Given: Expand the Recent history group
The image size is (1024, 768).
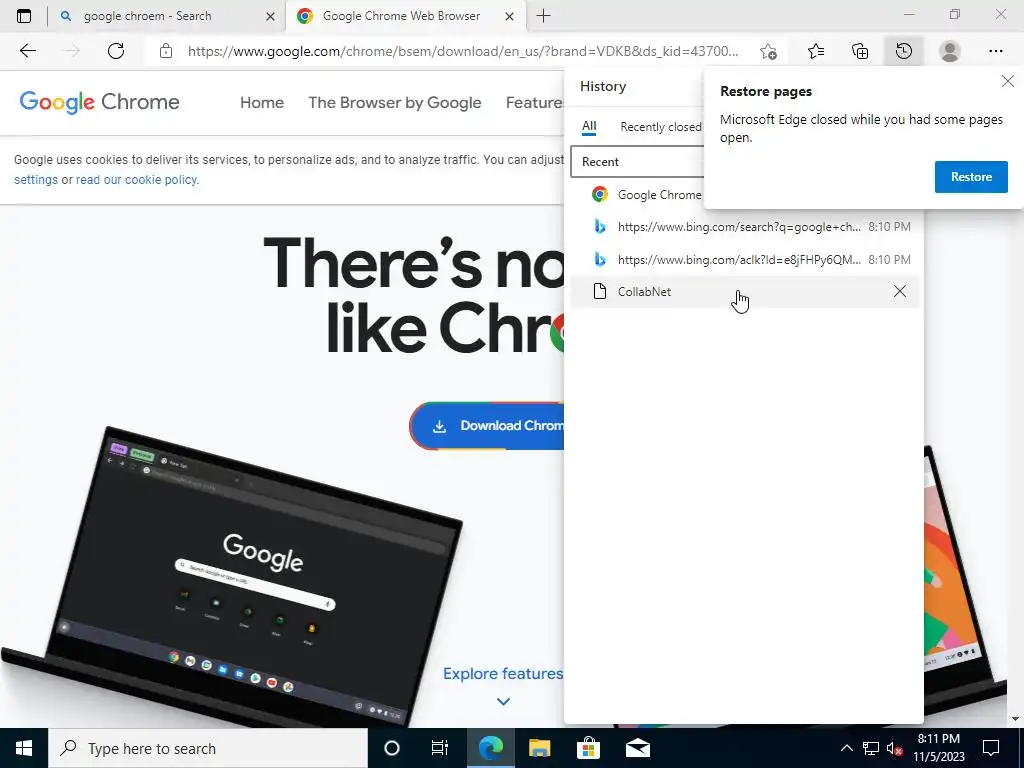Looking at the screenshot, I should pos(637,162).
